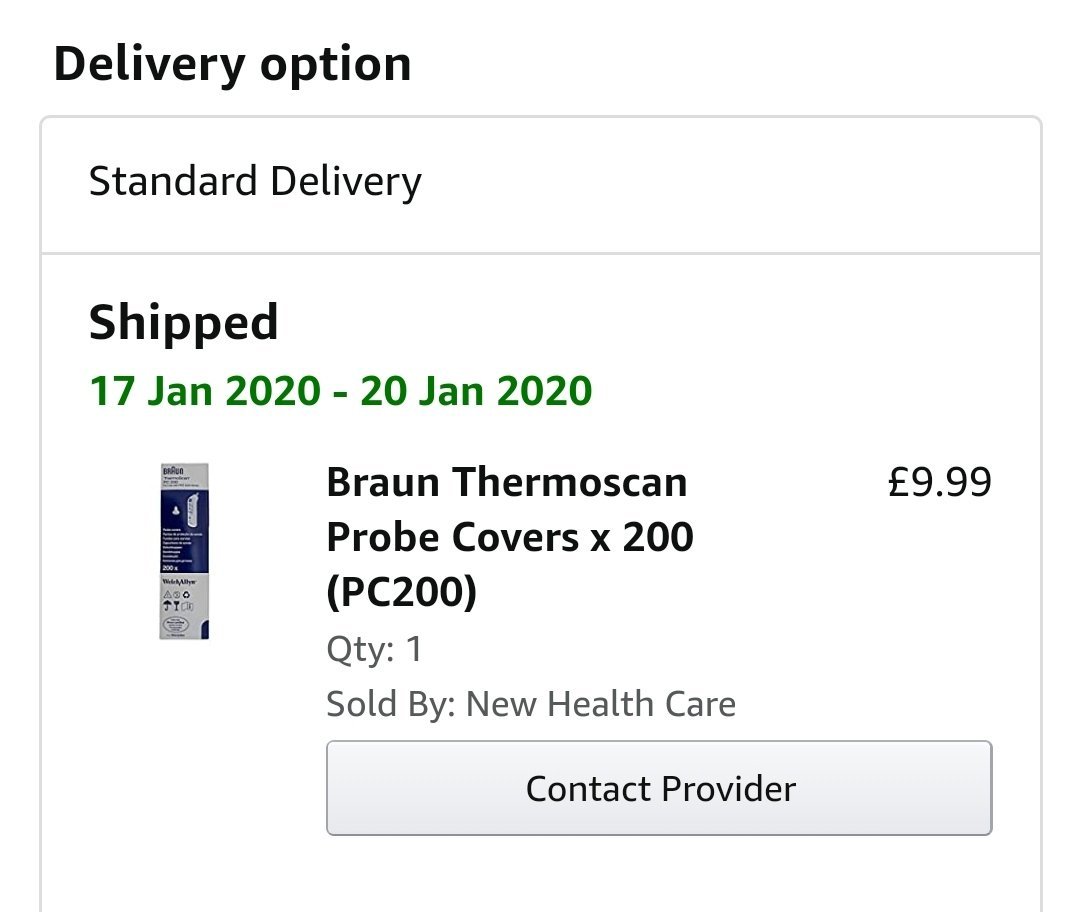Click the £9.99 price
The width and height of the screenshot is (1080, 912).
point(939,483)
